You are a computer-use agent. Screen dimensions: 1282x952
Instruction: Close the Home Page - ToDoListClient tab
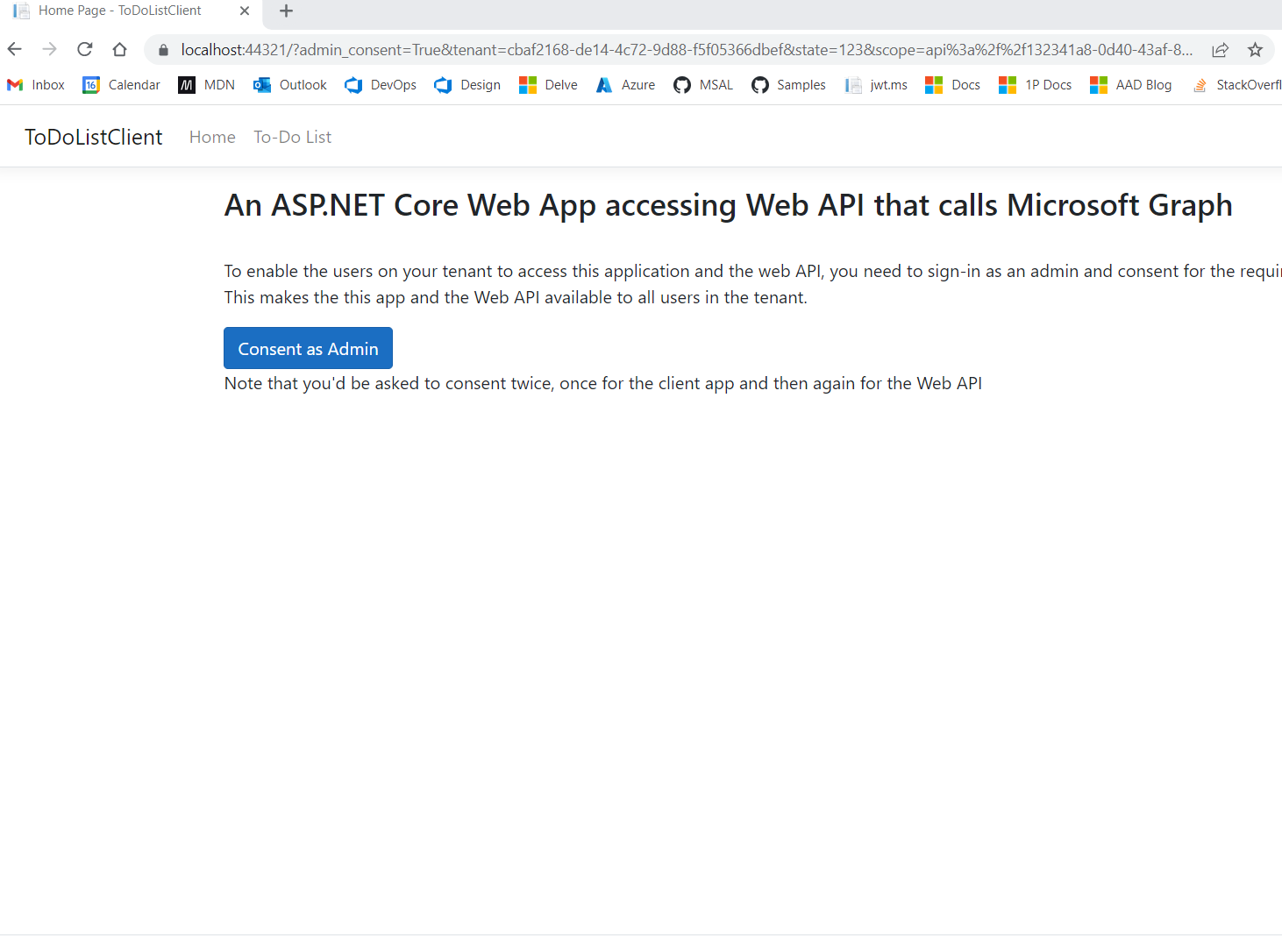click(x=245, y=11)
